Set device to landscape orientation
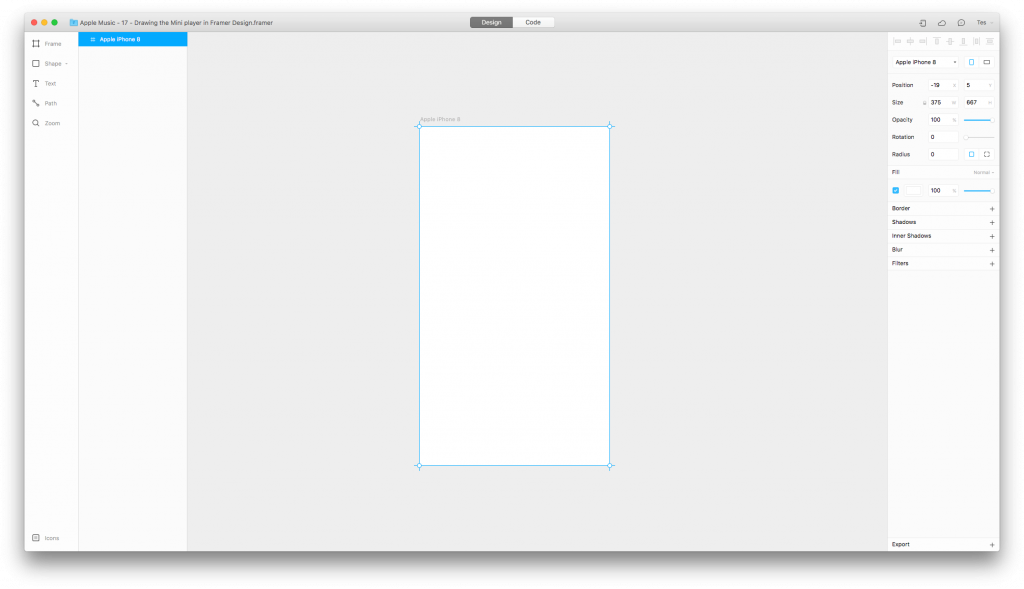Viewport: 1024px width, 589px height. pos(987,62)
